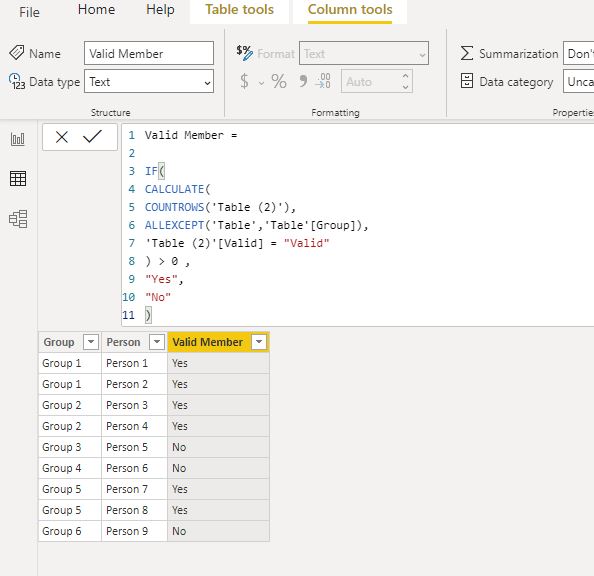Click the Person 8 cell

(x=134, y=510)
